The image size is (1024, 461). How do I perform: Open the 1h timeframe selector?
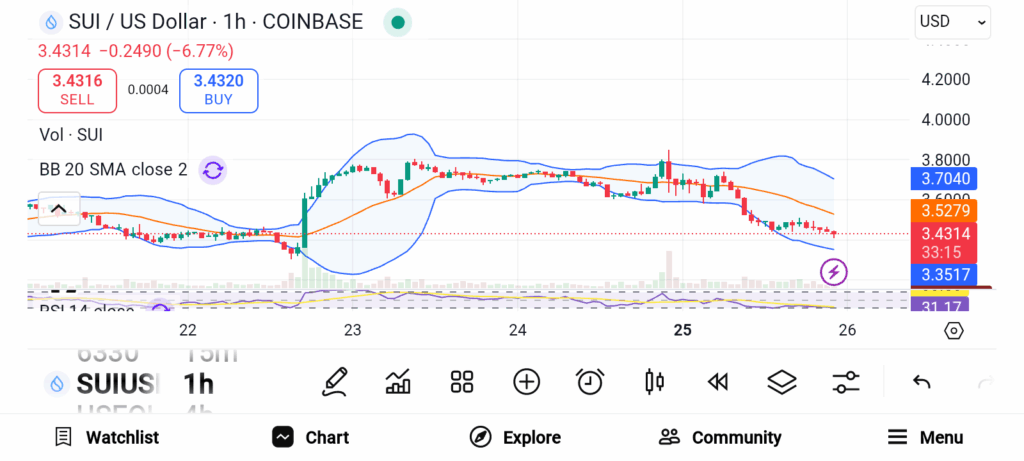point(198,383)
